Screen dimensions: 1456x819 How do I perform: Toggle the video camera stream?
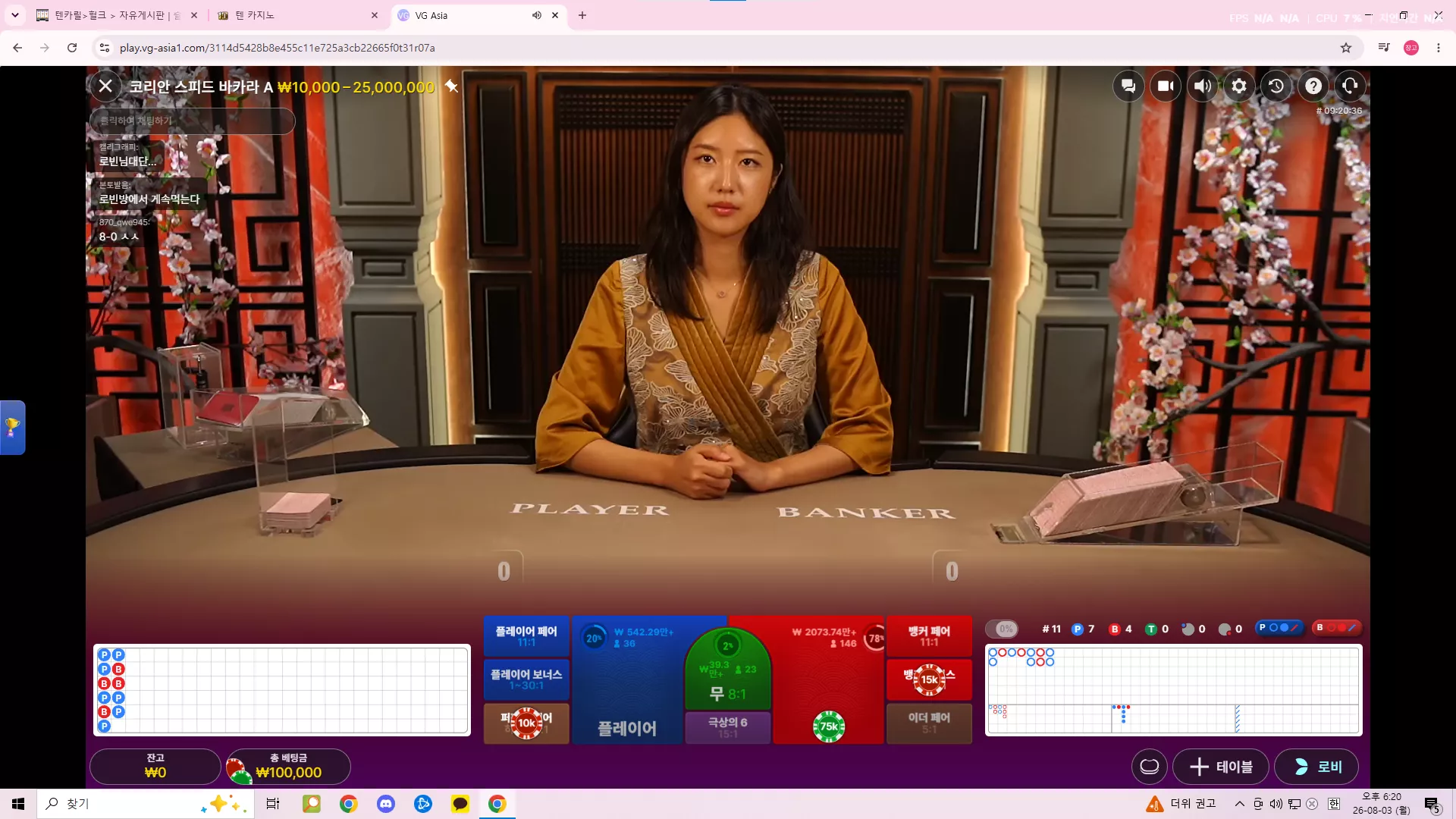(x=1166, y=86)
